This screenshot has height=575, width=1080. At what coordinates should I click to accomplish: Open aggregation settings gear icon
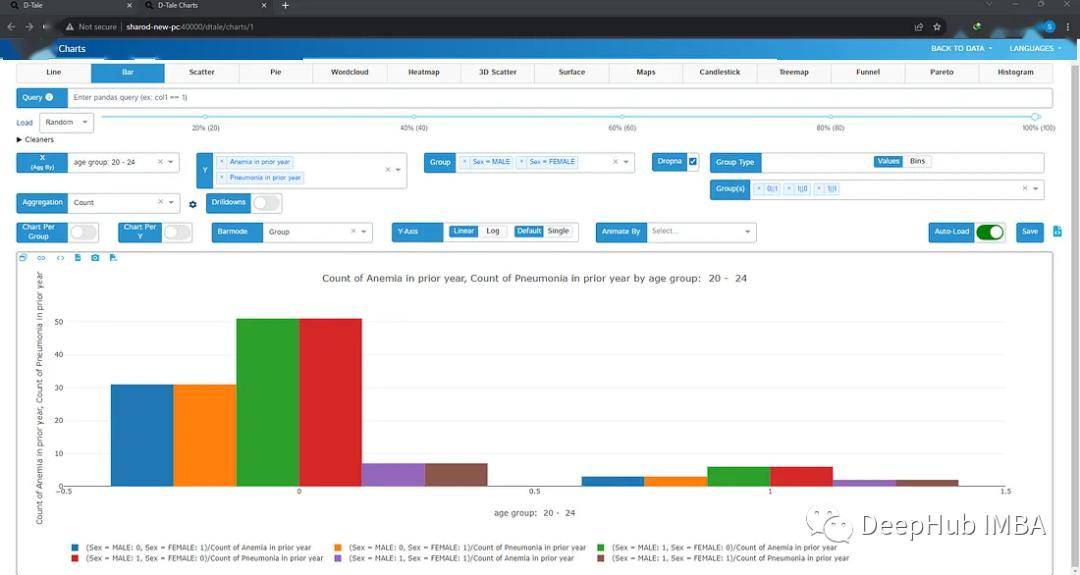tap(193, 205)
